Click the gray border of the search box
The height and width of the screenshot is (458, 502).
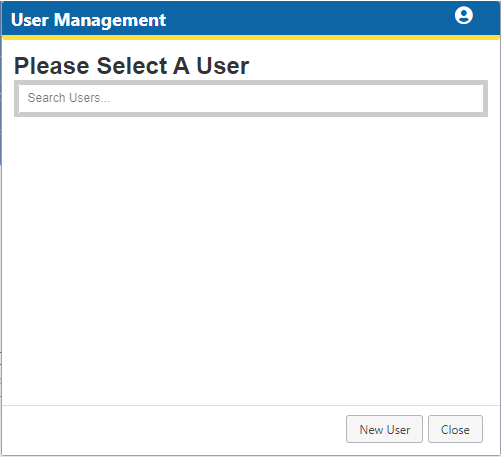click(x=251, y=82)
